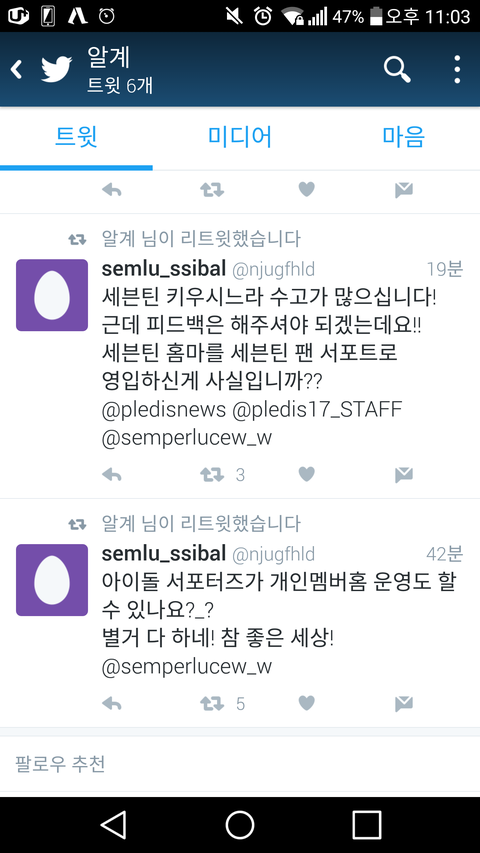Like the 19분 tweet with the heart
This screenshot has width=480, height=853.
pyautogui.click(x=307, y=474)
